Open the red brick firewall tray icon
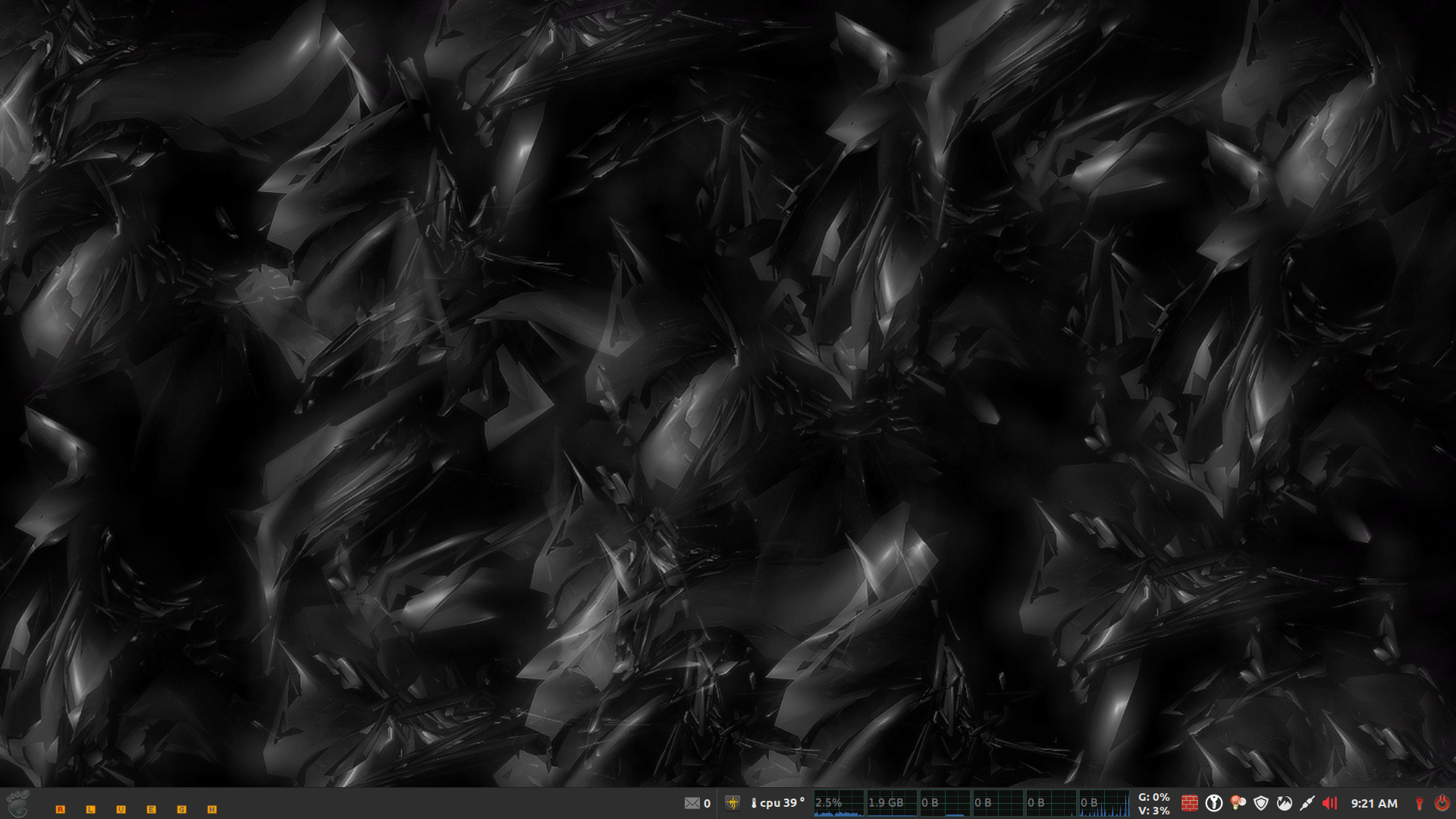This screenshot has width=1456, height=819. [x=1190, y=803]
